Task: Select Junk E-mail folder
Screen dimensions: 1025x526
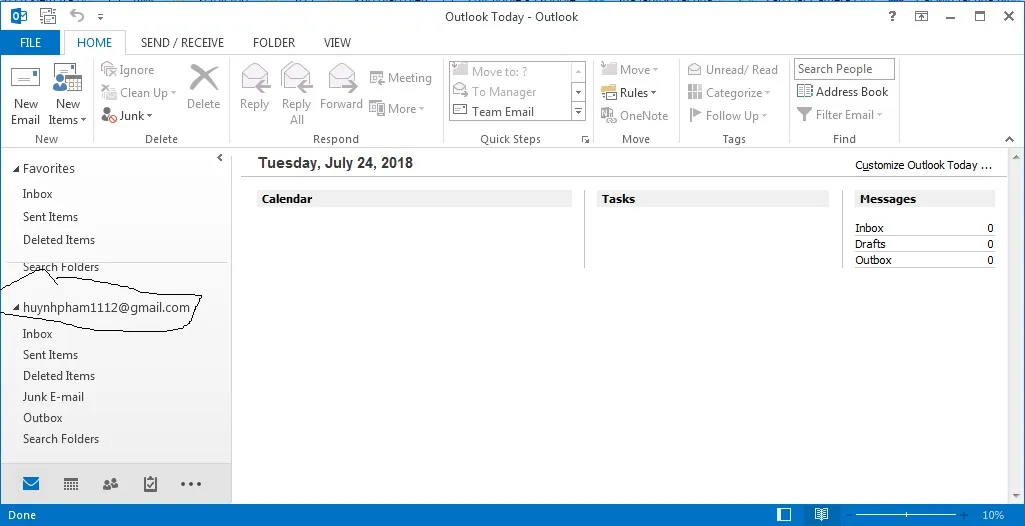Action: tap(53, 397)
